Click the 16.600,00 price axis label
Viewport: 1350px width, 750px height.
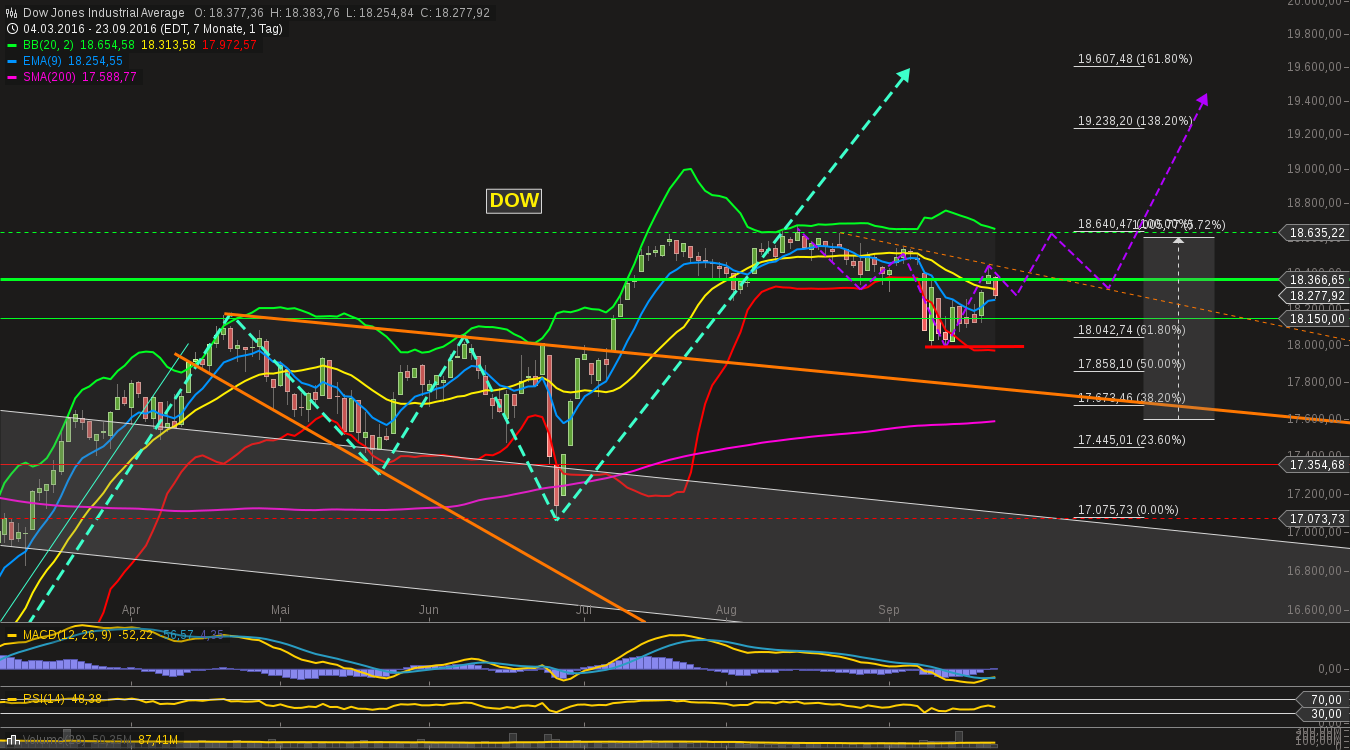[x=1312, y=609]
